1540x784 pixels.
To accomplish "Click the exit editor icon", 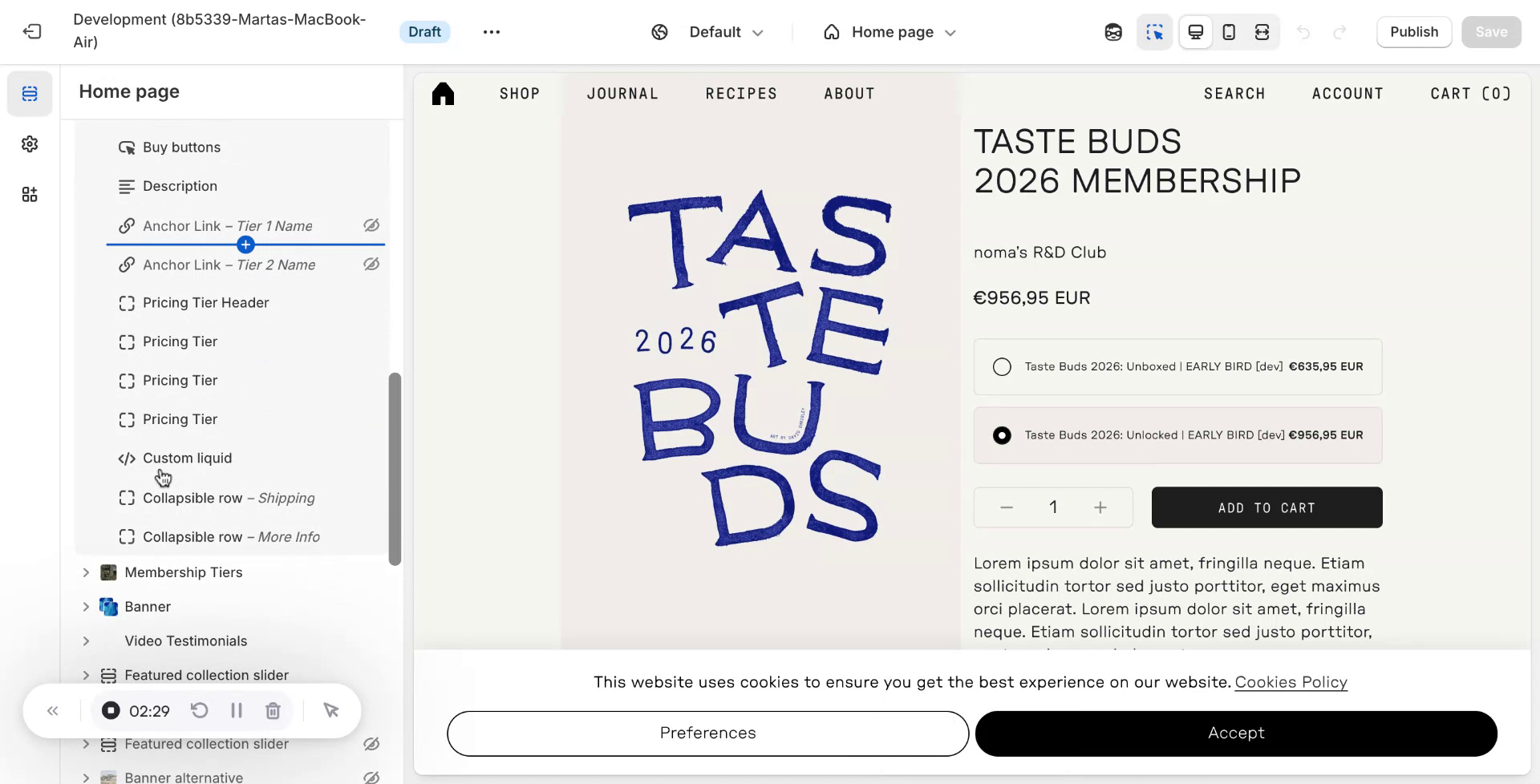I will [32, 31].
